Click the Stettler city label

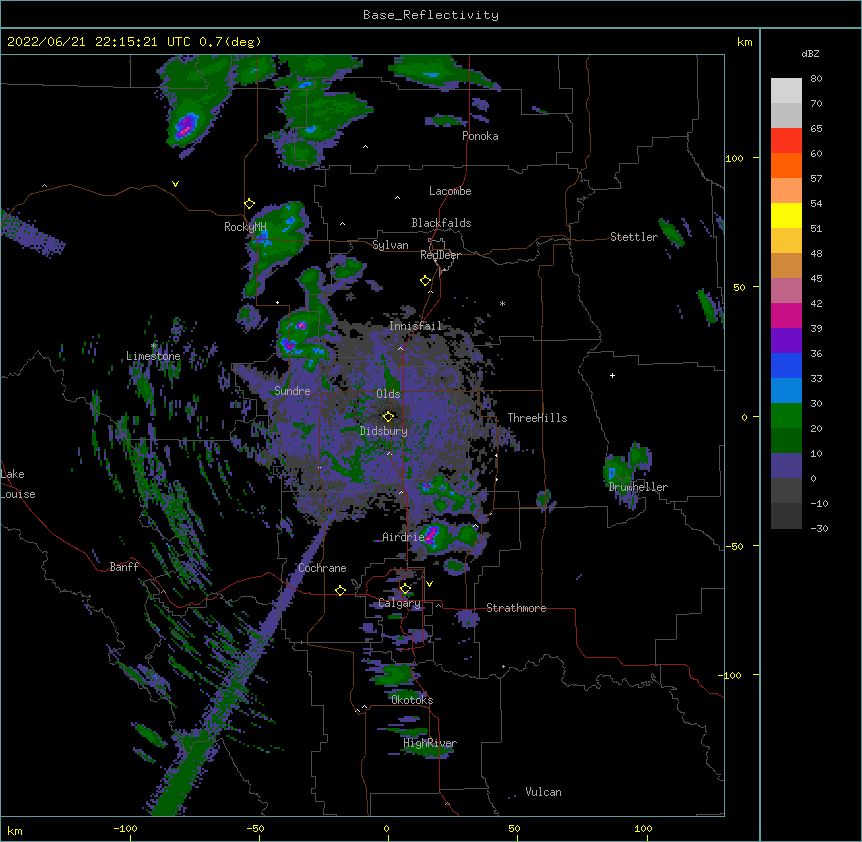tap(634, 237)
